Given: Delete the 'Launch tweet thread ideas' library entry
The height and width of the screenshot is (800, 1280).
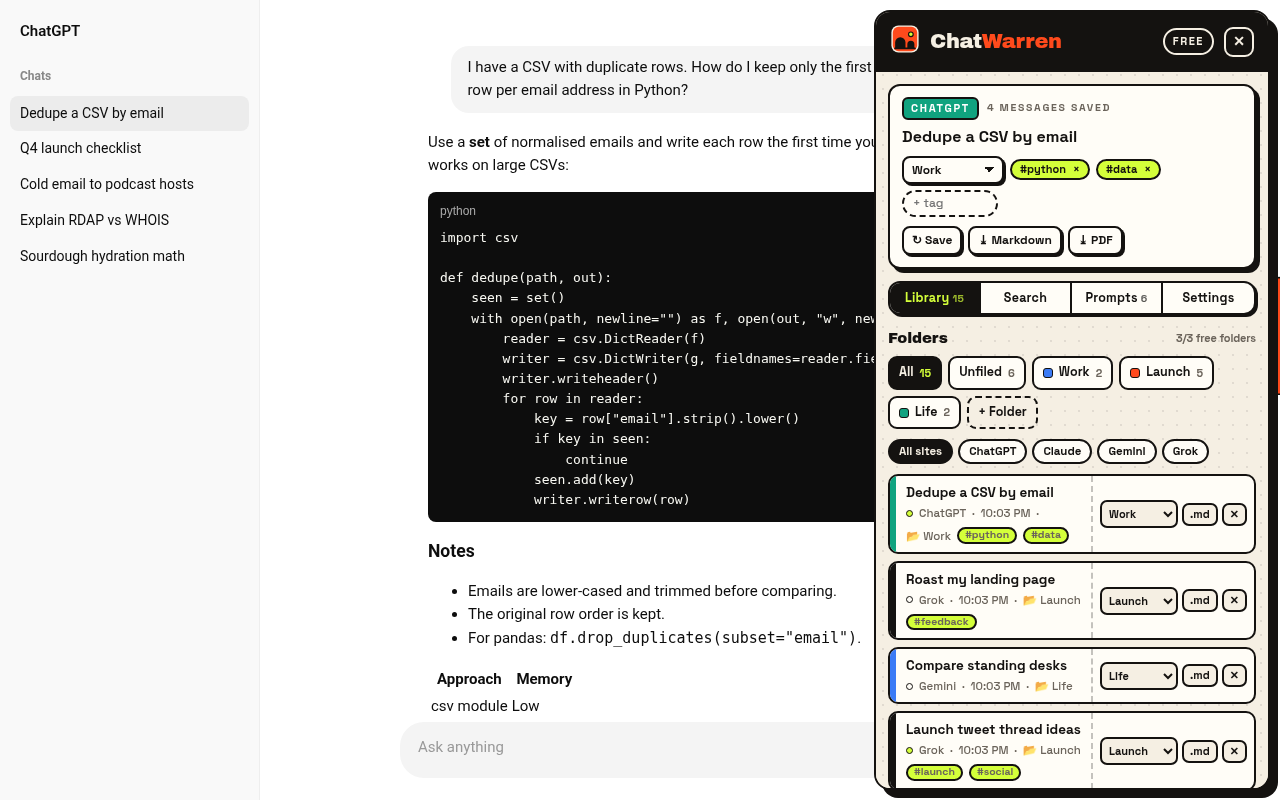Looking at the screenshot, I should click(1234, 751).
